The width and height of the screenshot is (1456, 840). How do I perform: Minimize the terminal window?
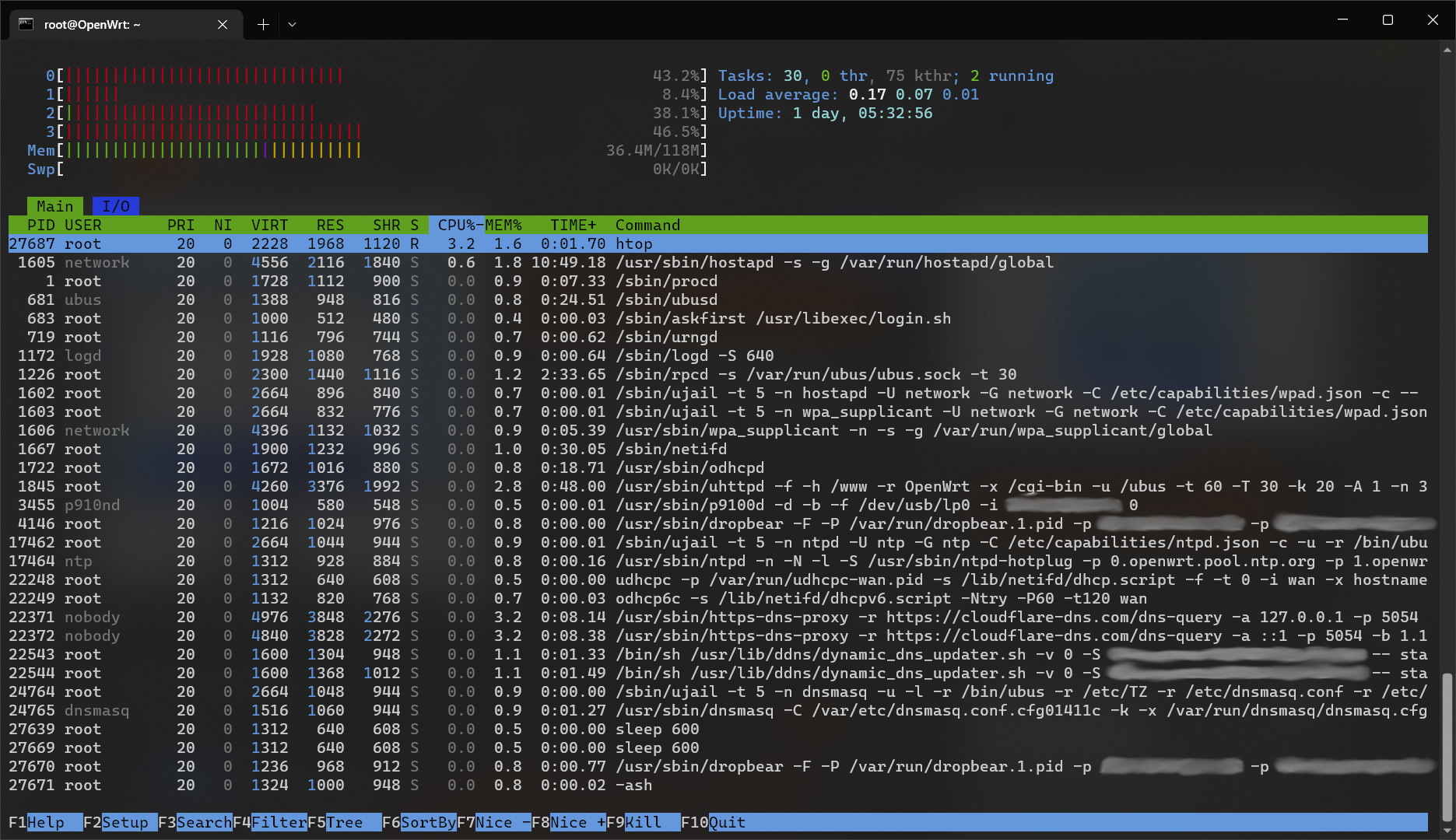point(1342,20)
